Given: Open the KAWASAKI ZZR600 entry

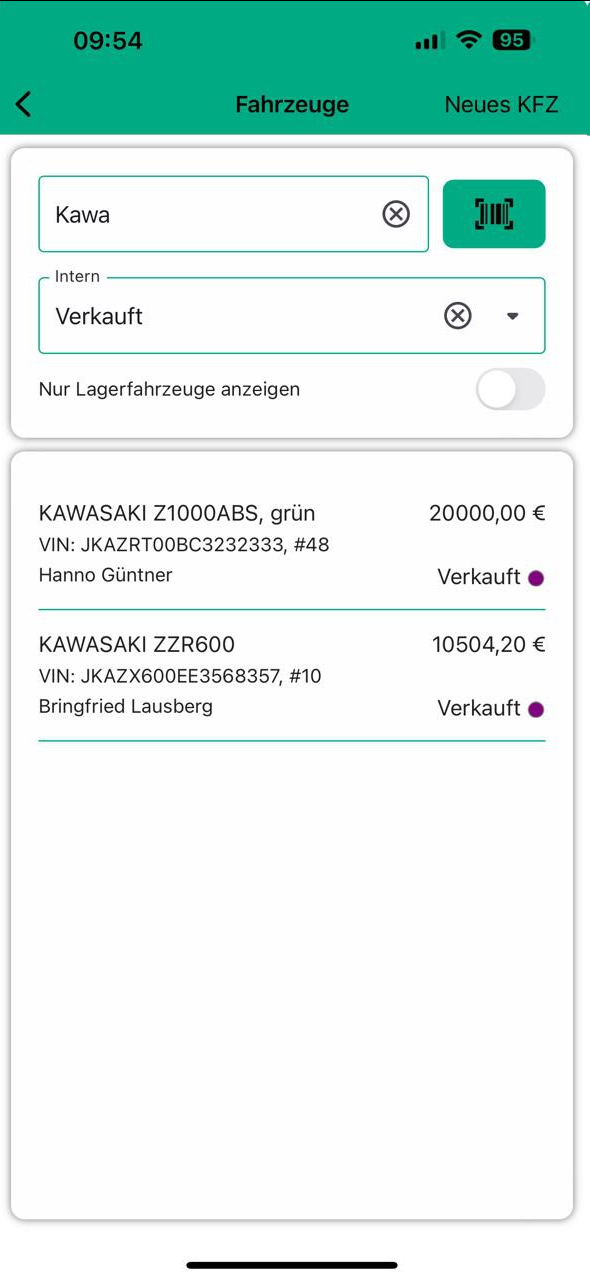Looking at the screenshot, I should click(x=292, y=676).
